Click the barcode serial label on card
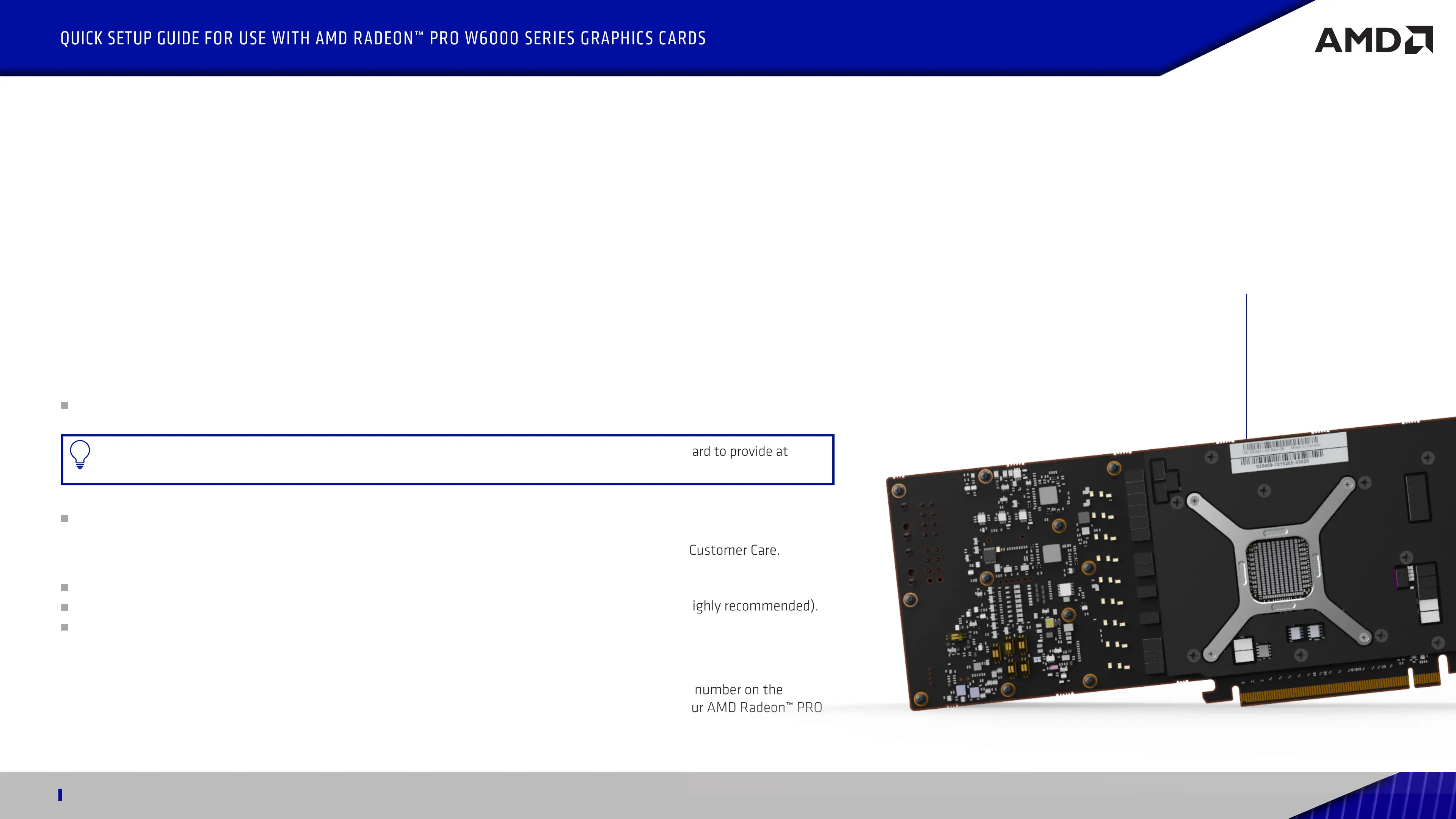The width and height of the screenshot is (1456, 819). click(x=1289, y=452)
